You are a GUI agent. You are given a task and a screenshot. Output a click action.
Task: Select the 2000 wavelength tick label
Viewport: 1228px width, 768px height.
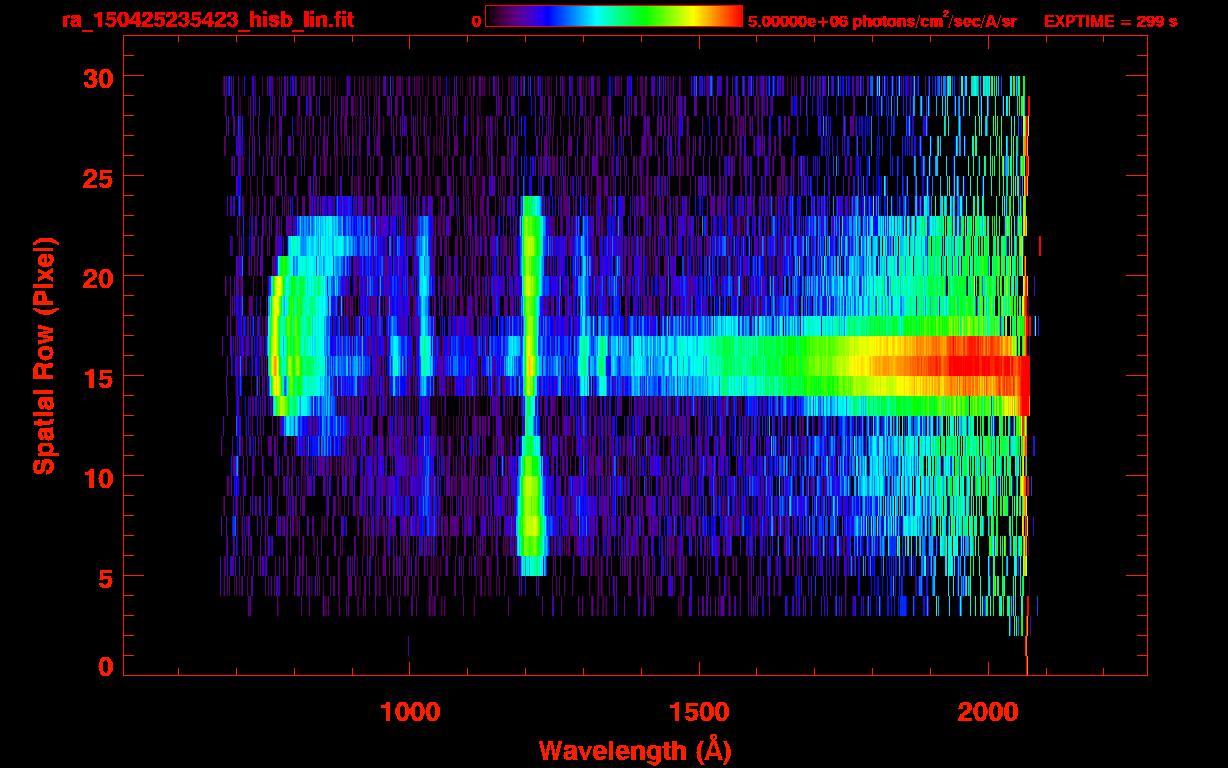click(x=988, y=712)
